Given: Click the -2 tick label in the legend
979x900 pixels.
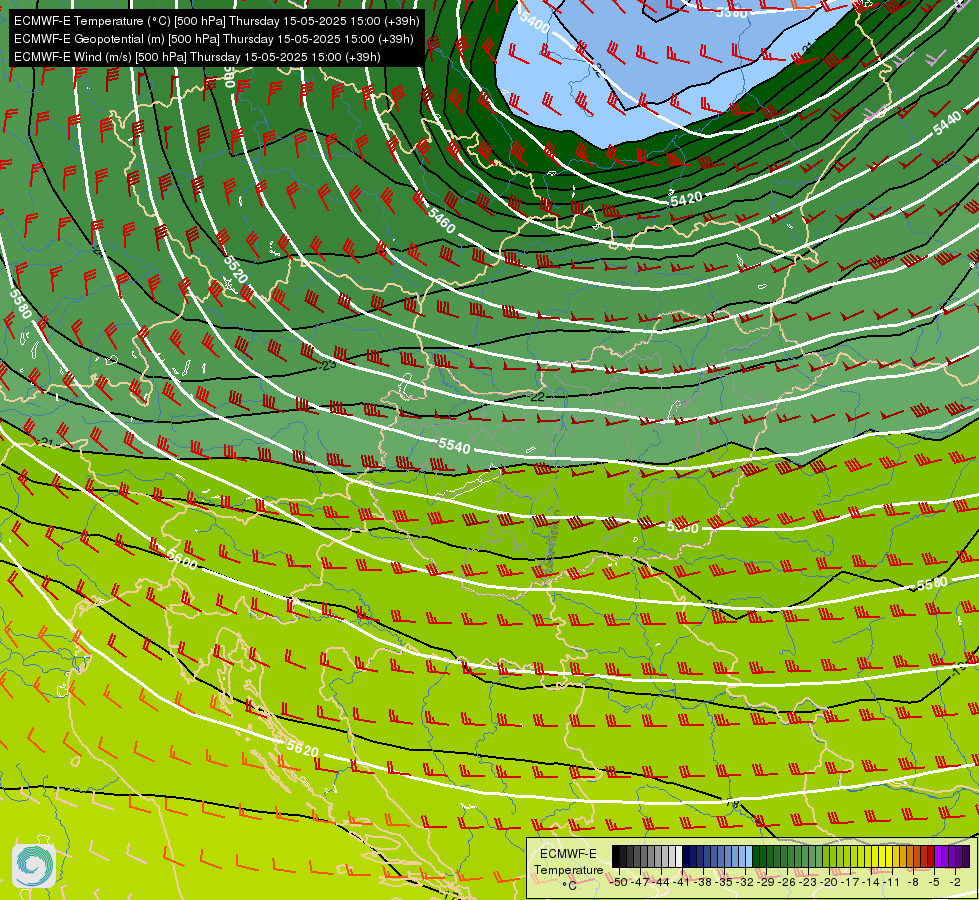Looking at the screenshot, I should tap(956, 882).
